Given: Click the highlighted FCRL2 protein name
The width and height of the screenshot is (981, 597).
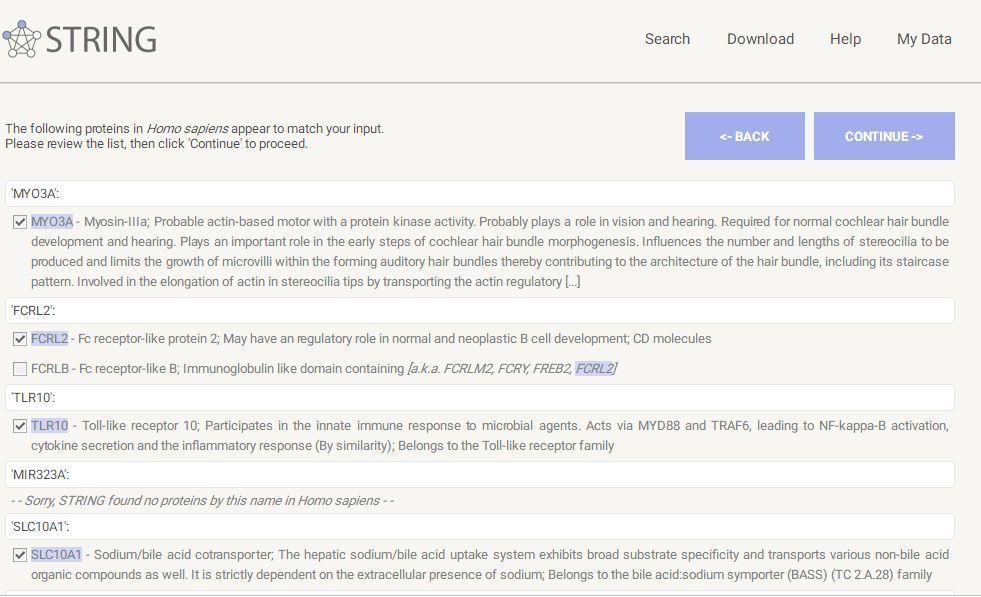Looking at the screenshot, I should click(49, 339).
